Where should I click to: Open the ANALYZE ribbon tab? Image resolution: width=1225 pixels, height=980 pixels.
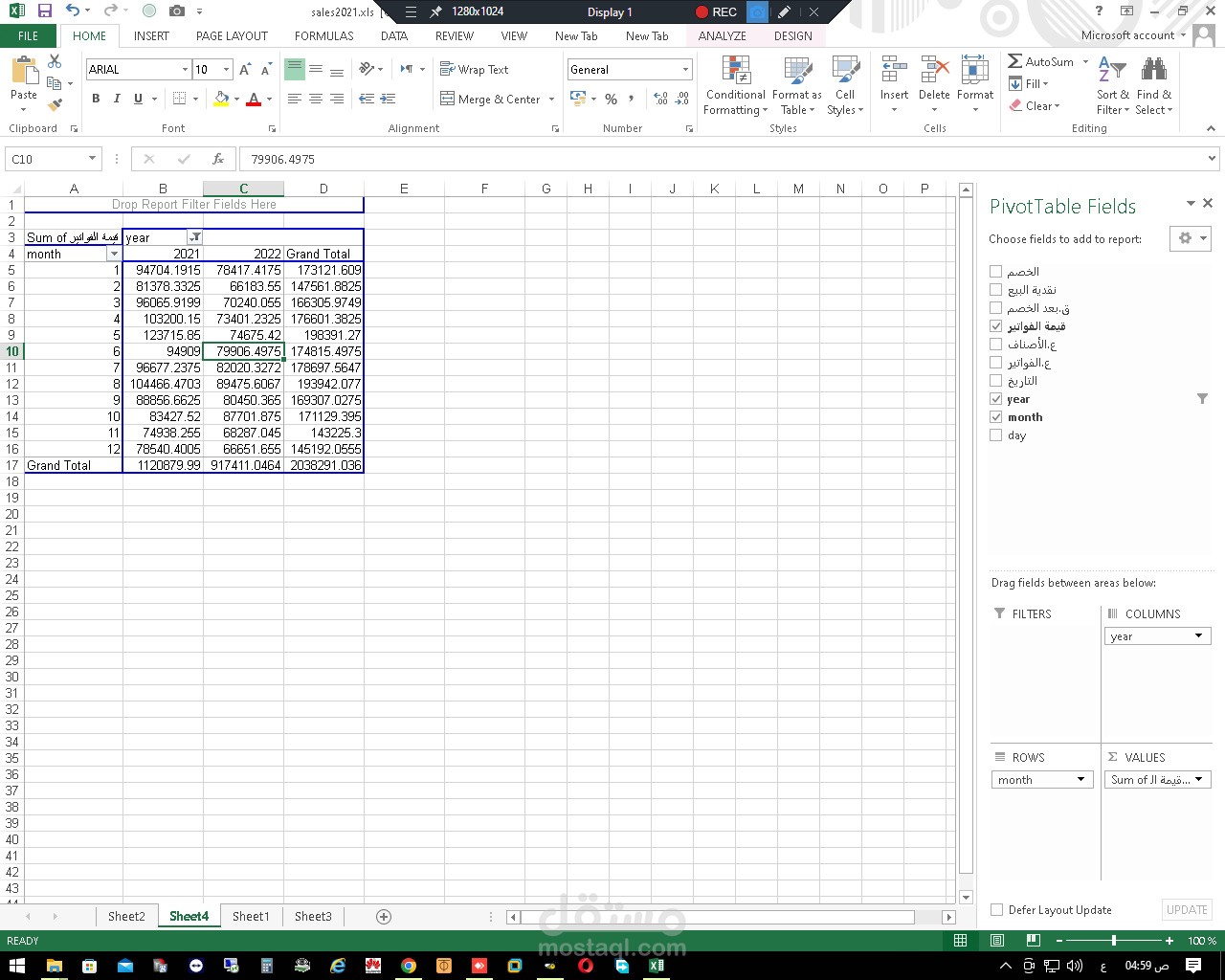coord(722,35)
